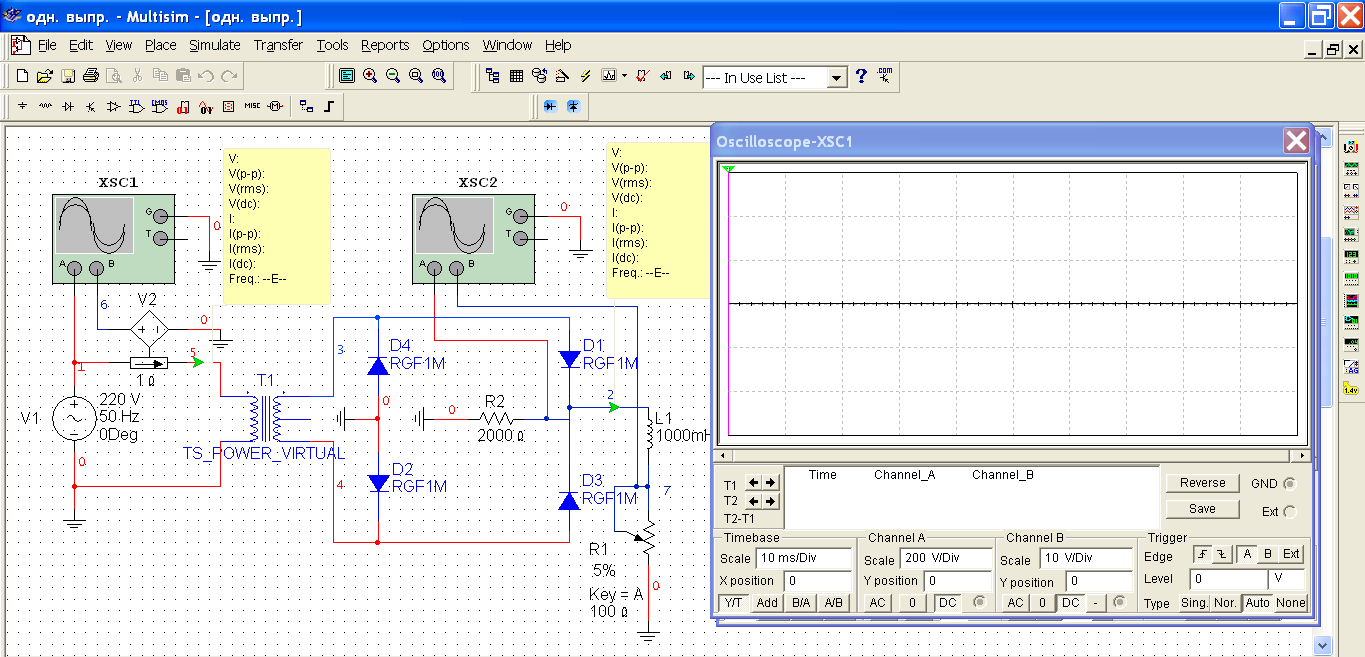Open the Misc components group icon
Image resolution: width=1365 pixels, height=657 pixels.
(x=252, y=106)
